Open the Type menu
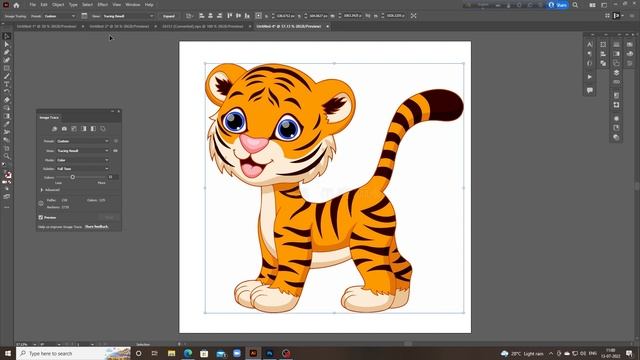Viewport: 640px width, 360px height. tap(73, 5)
